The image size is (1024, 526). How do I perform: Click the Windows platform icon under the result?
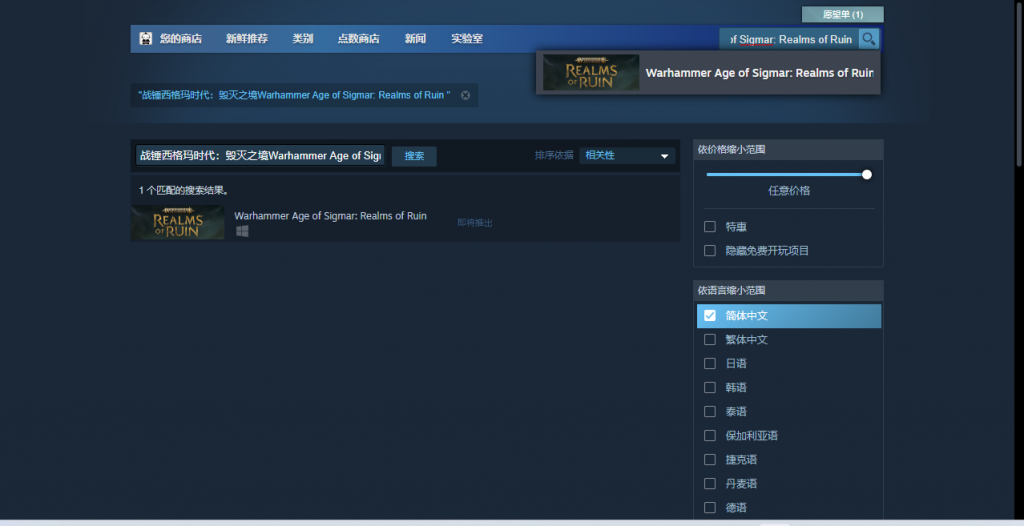(242, 231)
